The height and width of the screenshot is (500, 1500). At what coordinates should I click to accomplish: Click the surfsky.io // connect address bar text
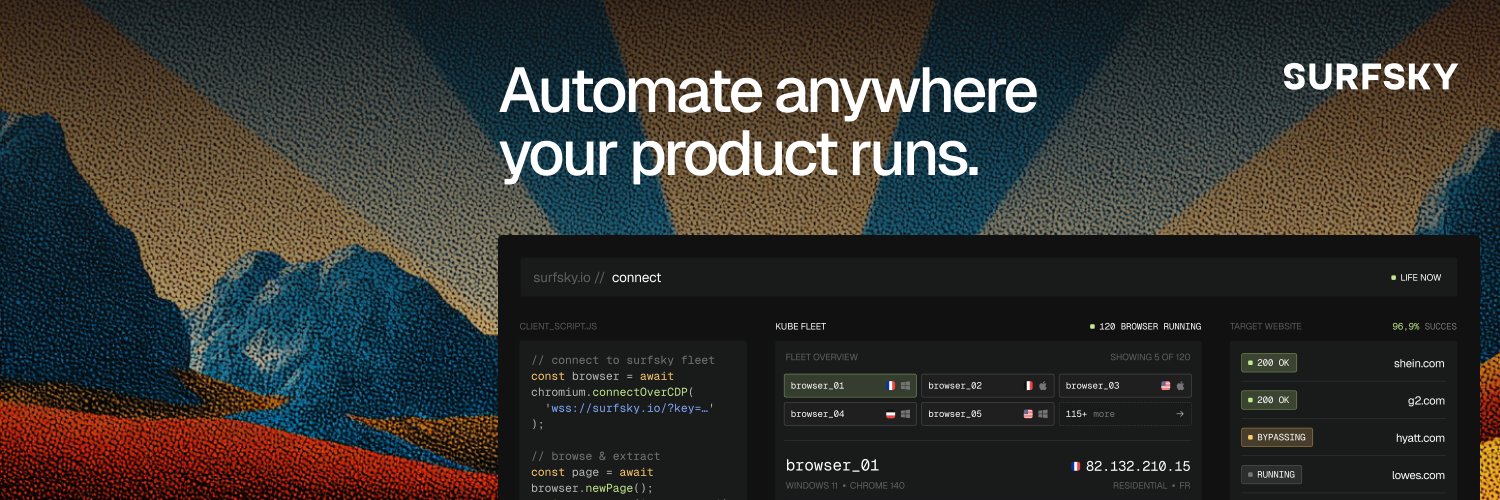point(597,277)
